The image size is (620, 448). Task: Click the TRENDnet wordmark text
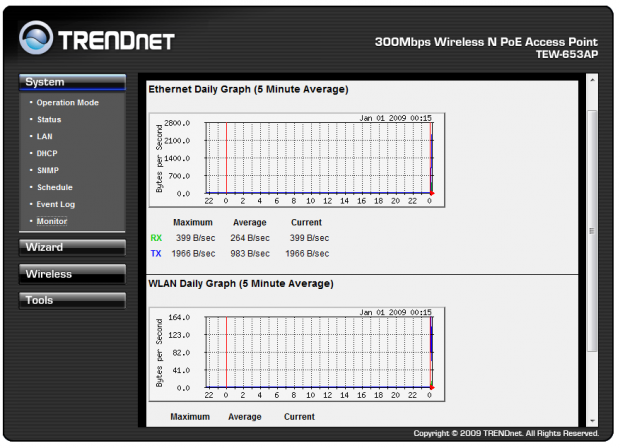point(117,40)
